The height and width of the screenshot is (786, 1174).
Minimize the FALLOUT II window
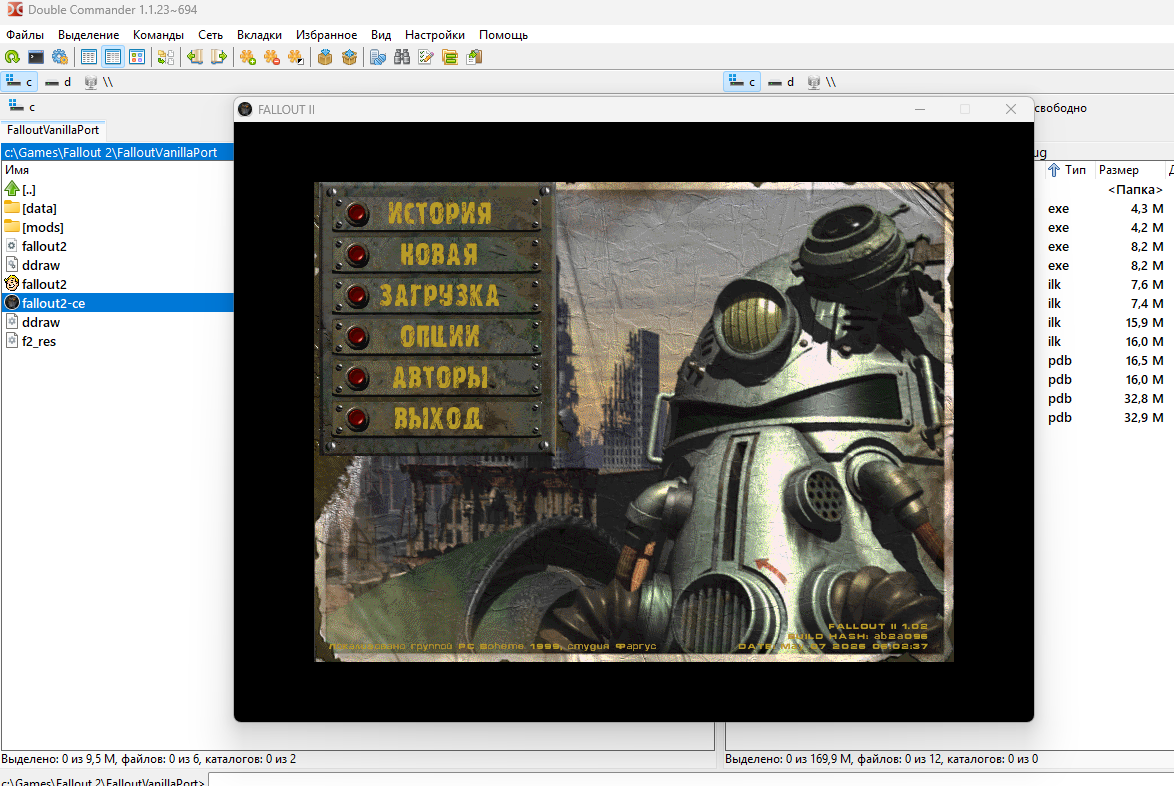pos(919,109)
